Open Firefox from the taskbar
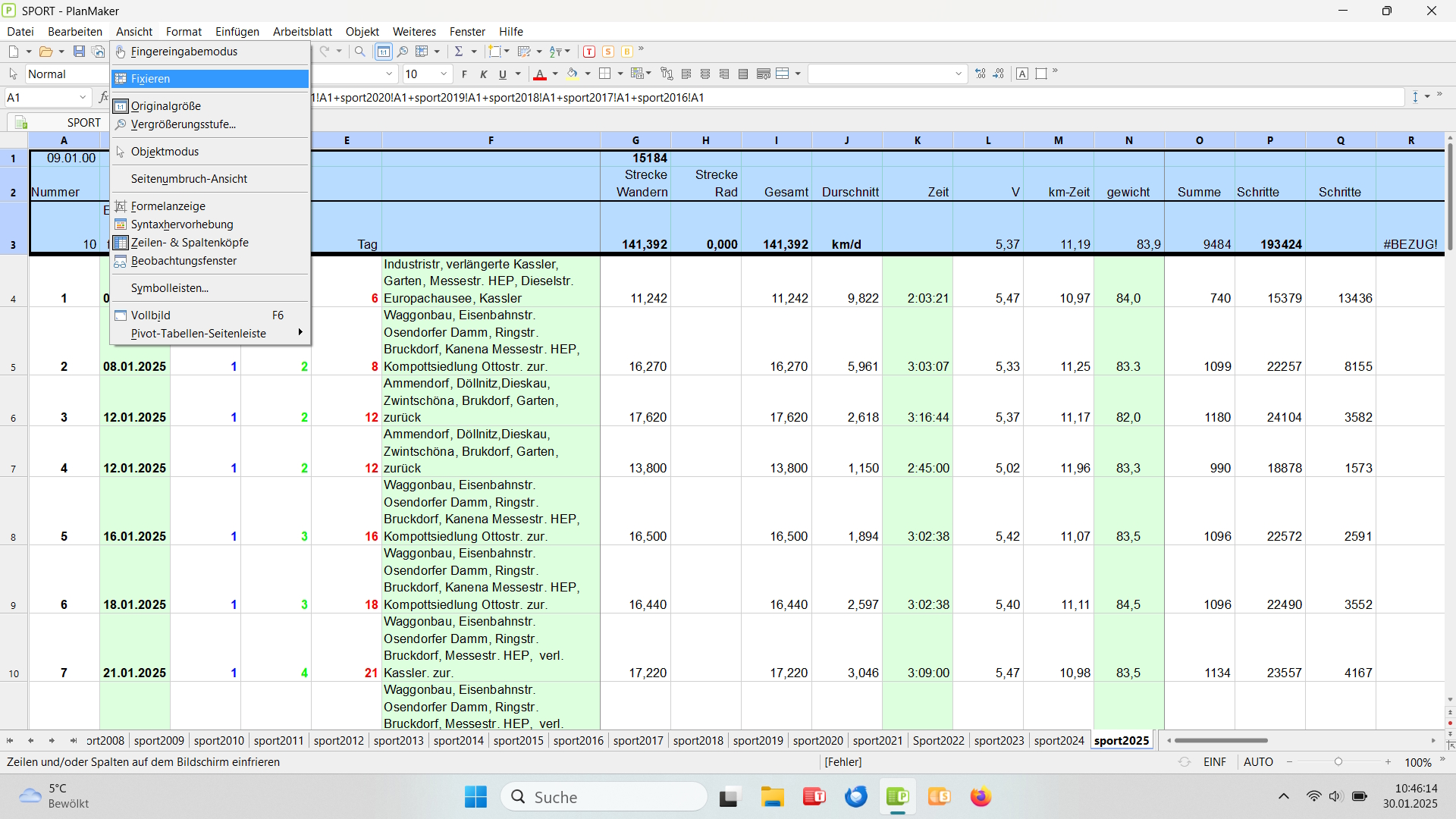 click(x=981, y=797)
